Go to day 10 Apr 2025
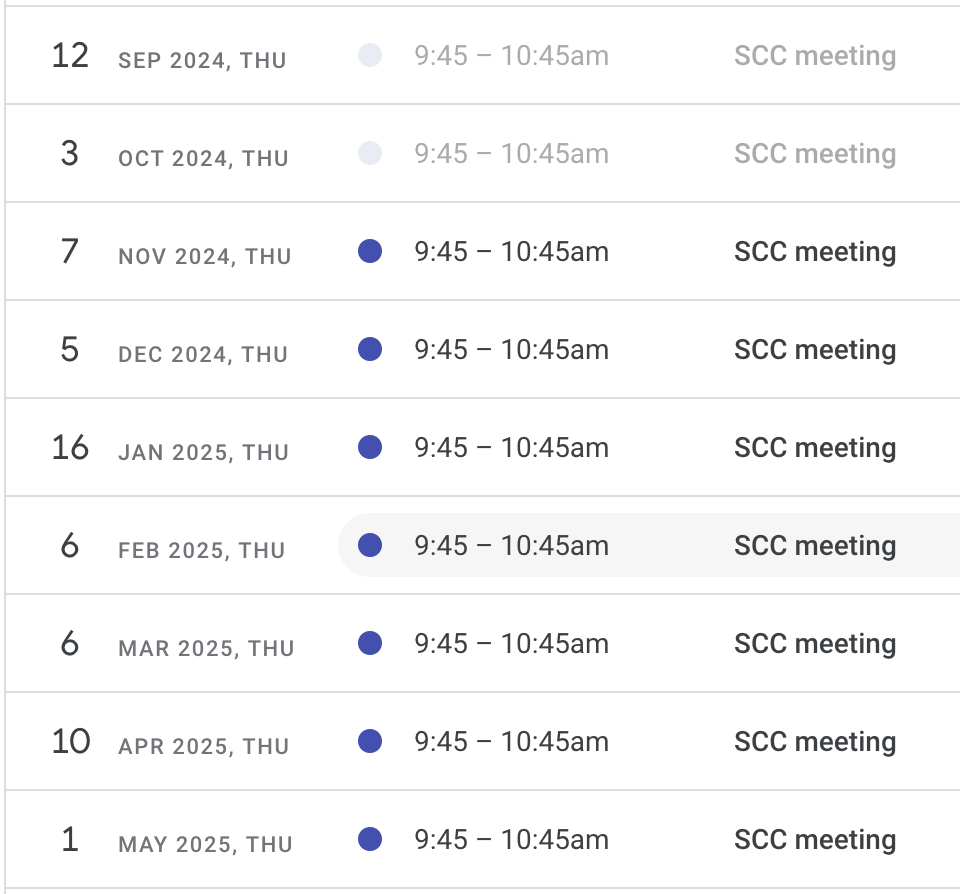This screenshot has width=960, height=894. (71, 742)
